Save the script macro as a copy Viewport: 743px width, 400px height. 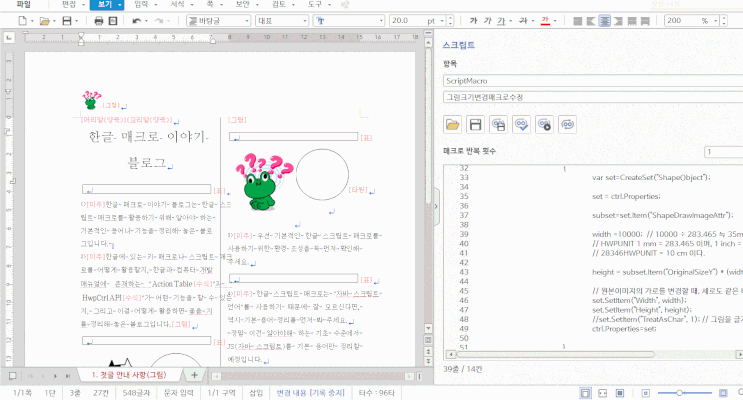click(498, 125)
